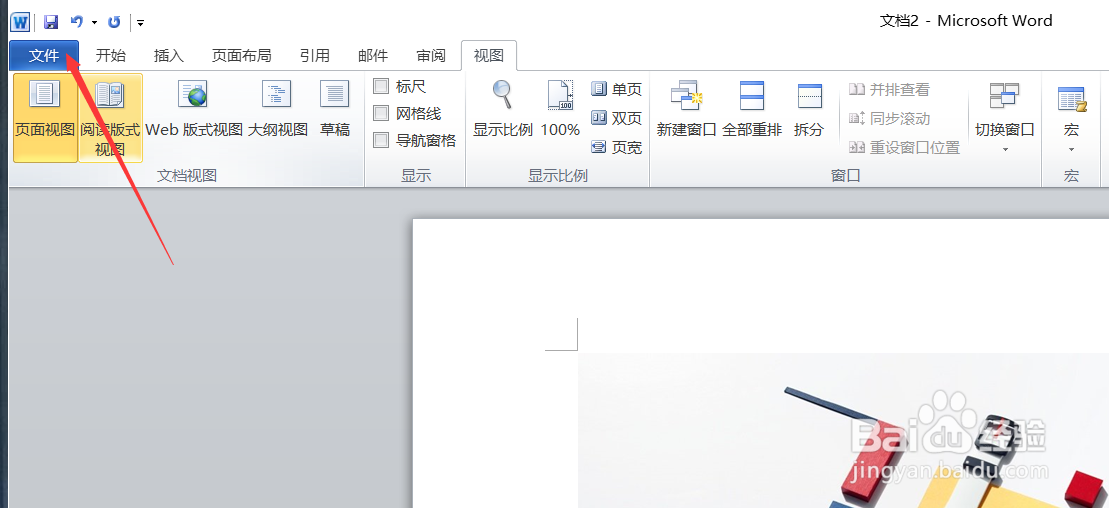Click 重设窗口位置 button
Screen dimensions: 1109x508
pos(905,147)
